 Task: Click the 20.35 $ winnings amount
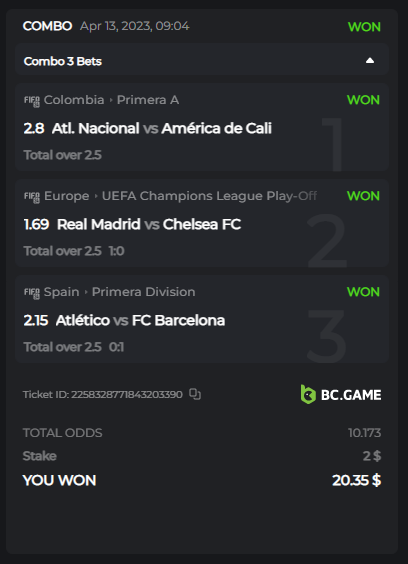pyautogui.click(x=357, y=480)
